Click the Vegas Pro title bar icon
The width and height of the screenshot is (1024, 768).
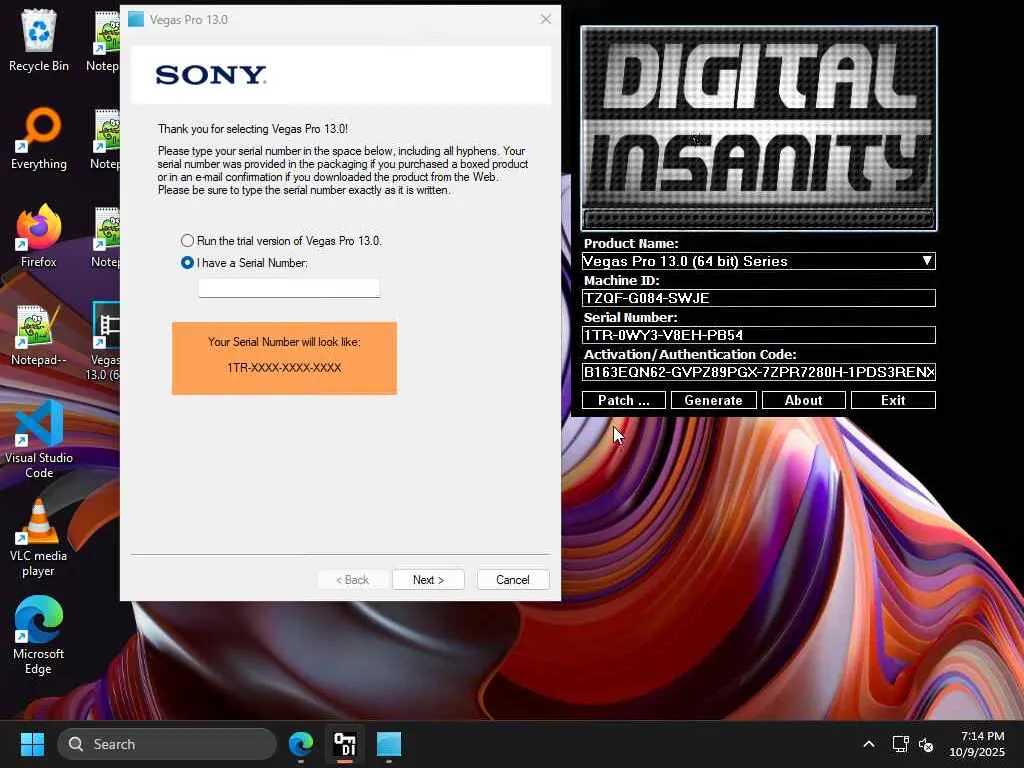point(136,20)
